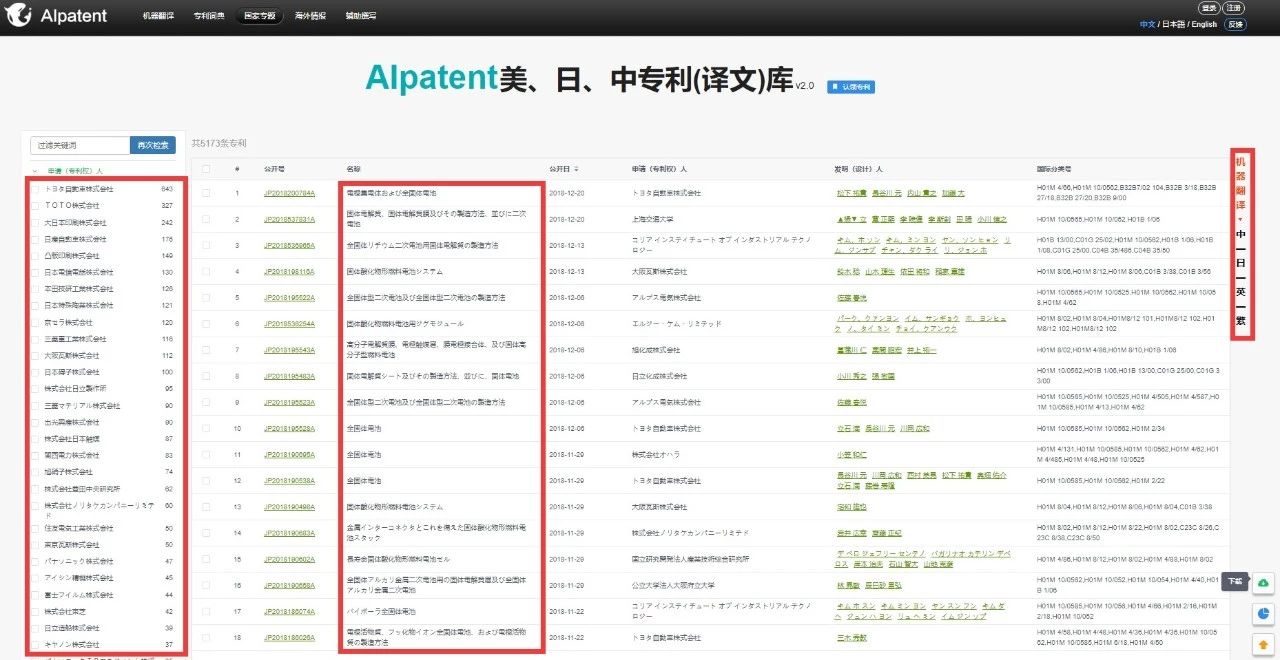This screenshot has width=1280, height=660.
Task: Click title 固体酸化物形燃料電池システム in row 4
Action: [x=396, y=271]
